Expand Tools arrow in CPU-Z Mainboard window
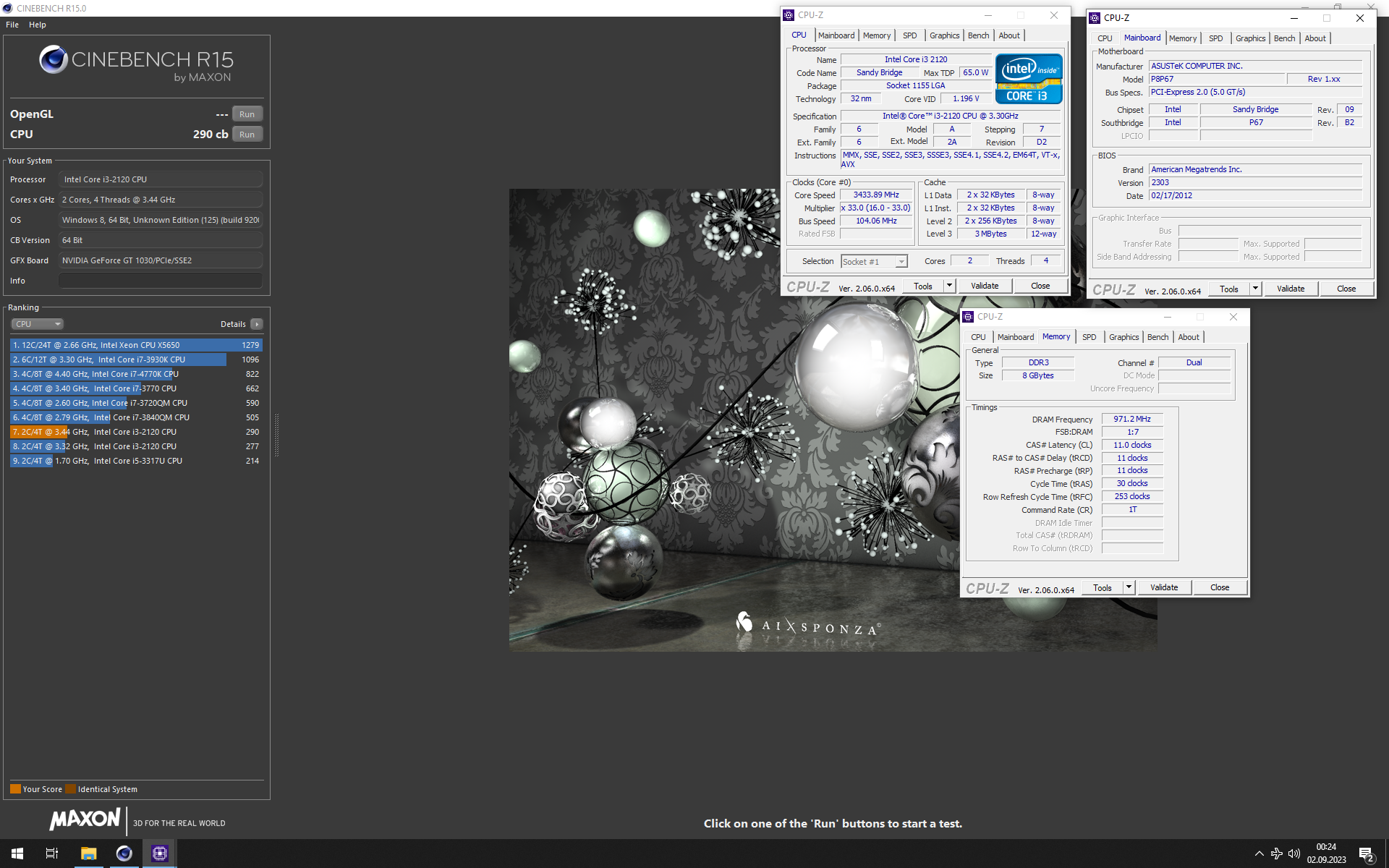1389x868 pixels. pos(1255,289)
